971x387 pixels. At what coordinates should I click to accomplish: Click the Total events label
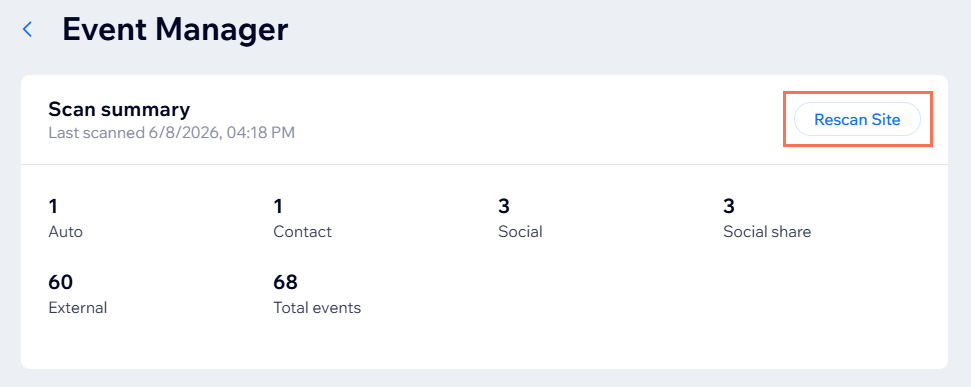[x=317, y=308]
